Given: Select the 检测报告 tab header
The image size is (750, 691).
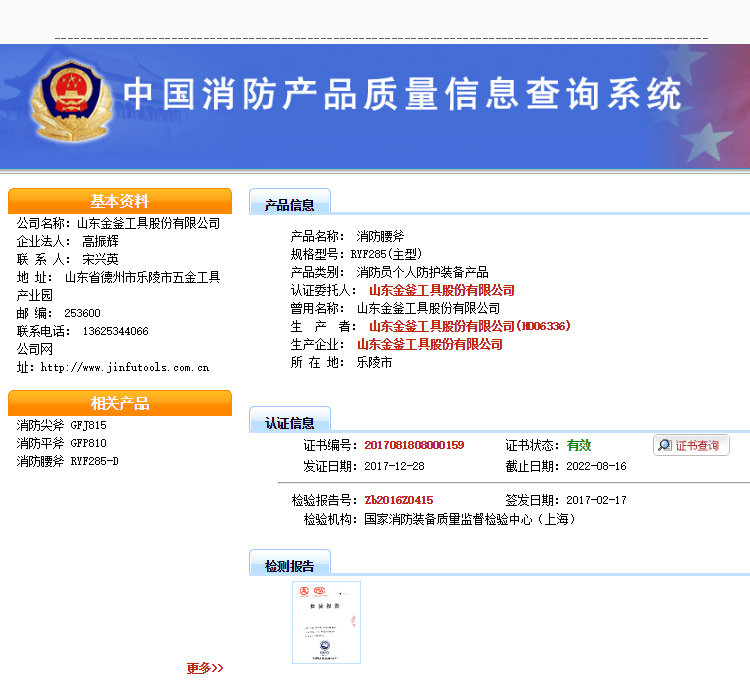Looking at the screenshot, I should click(x=289, y=563).
